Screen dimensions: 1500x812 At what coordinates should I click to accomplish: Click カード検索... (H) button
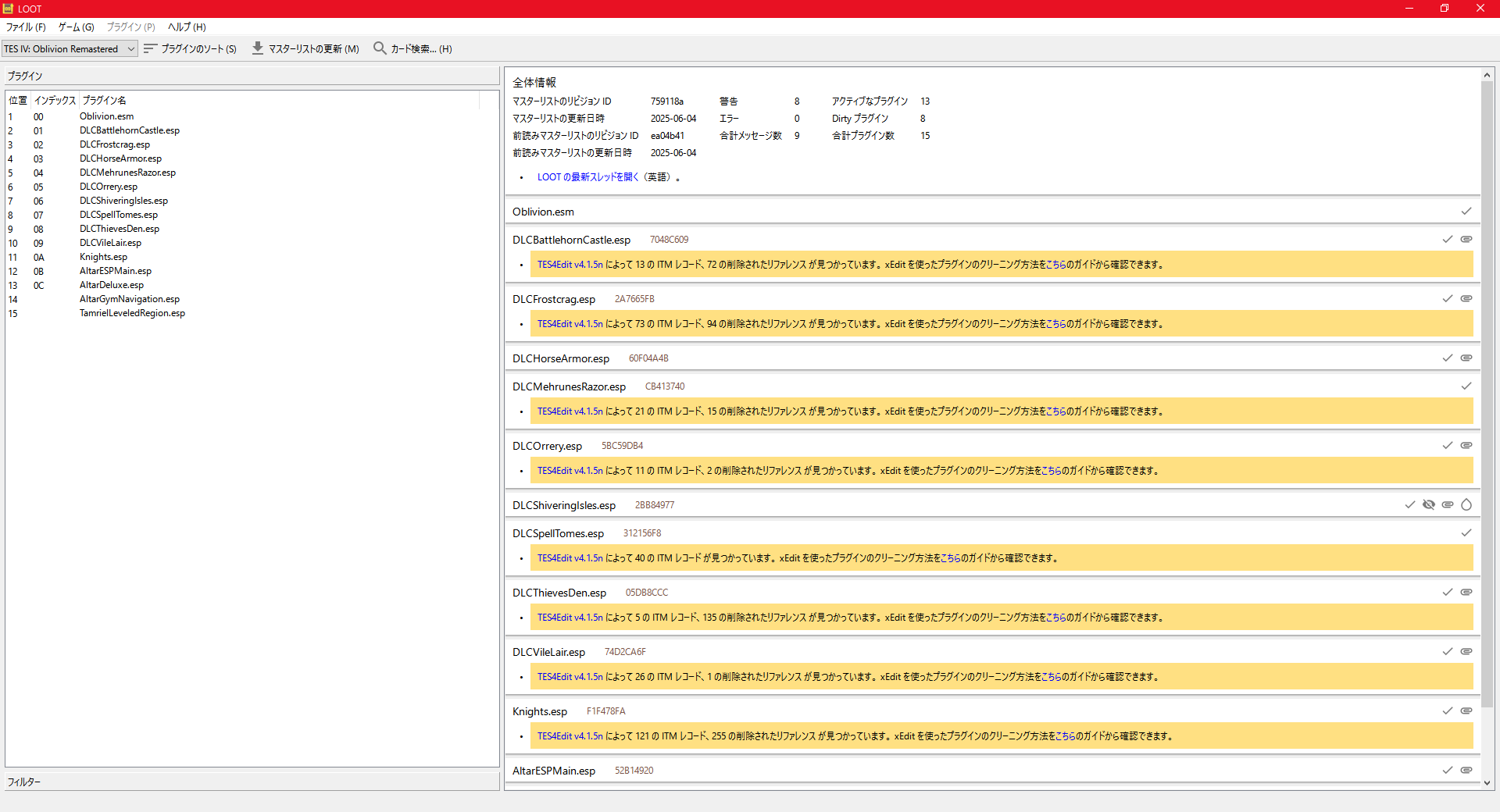[413, 48]
